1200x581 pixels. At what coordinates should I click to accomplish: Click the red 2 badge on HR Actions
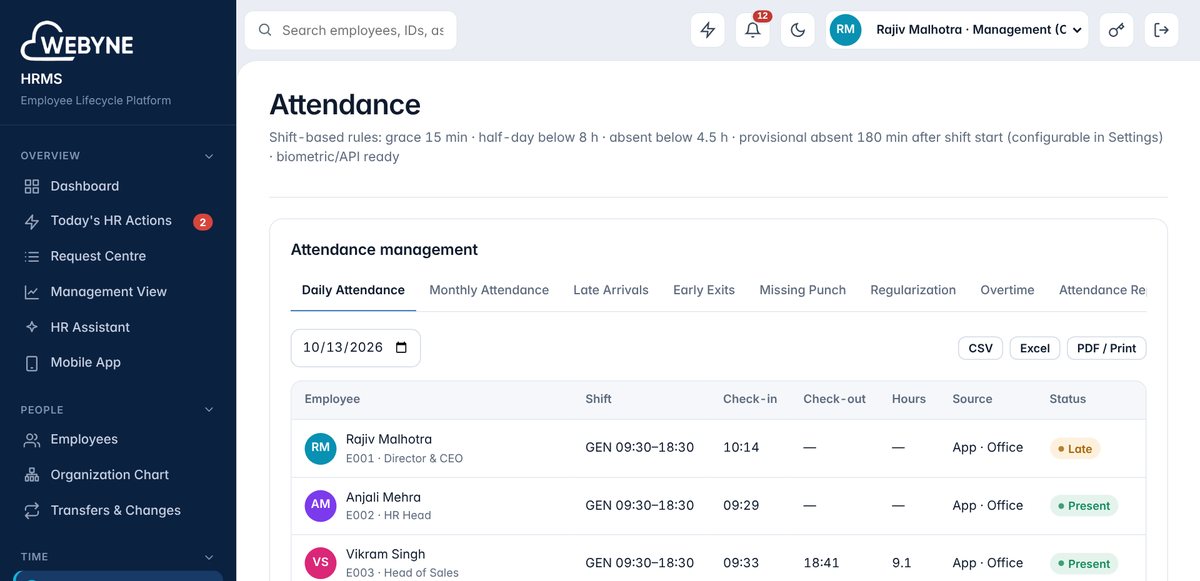(x=202, y=222)
